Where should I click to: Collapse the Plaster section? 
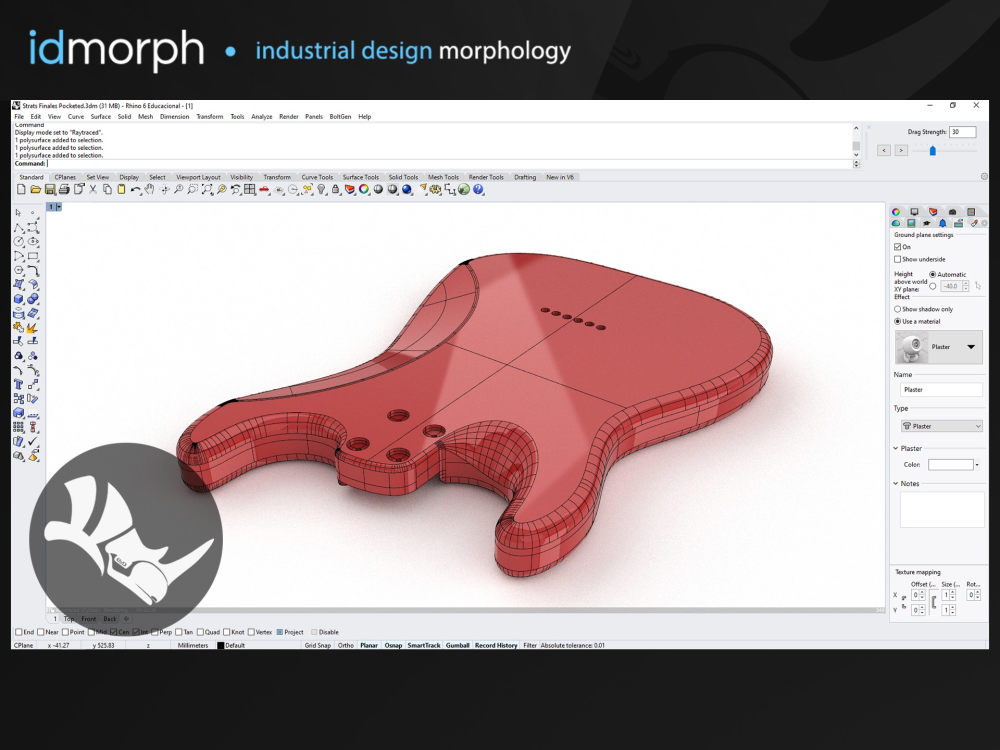click(895, 448)
